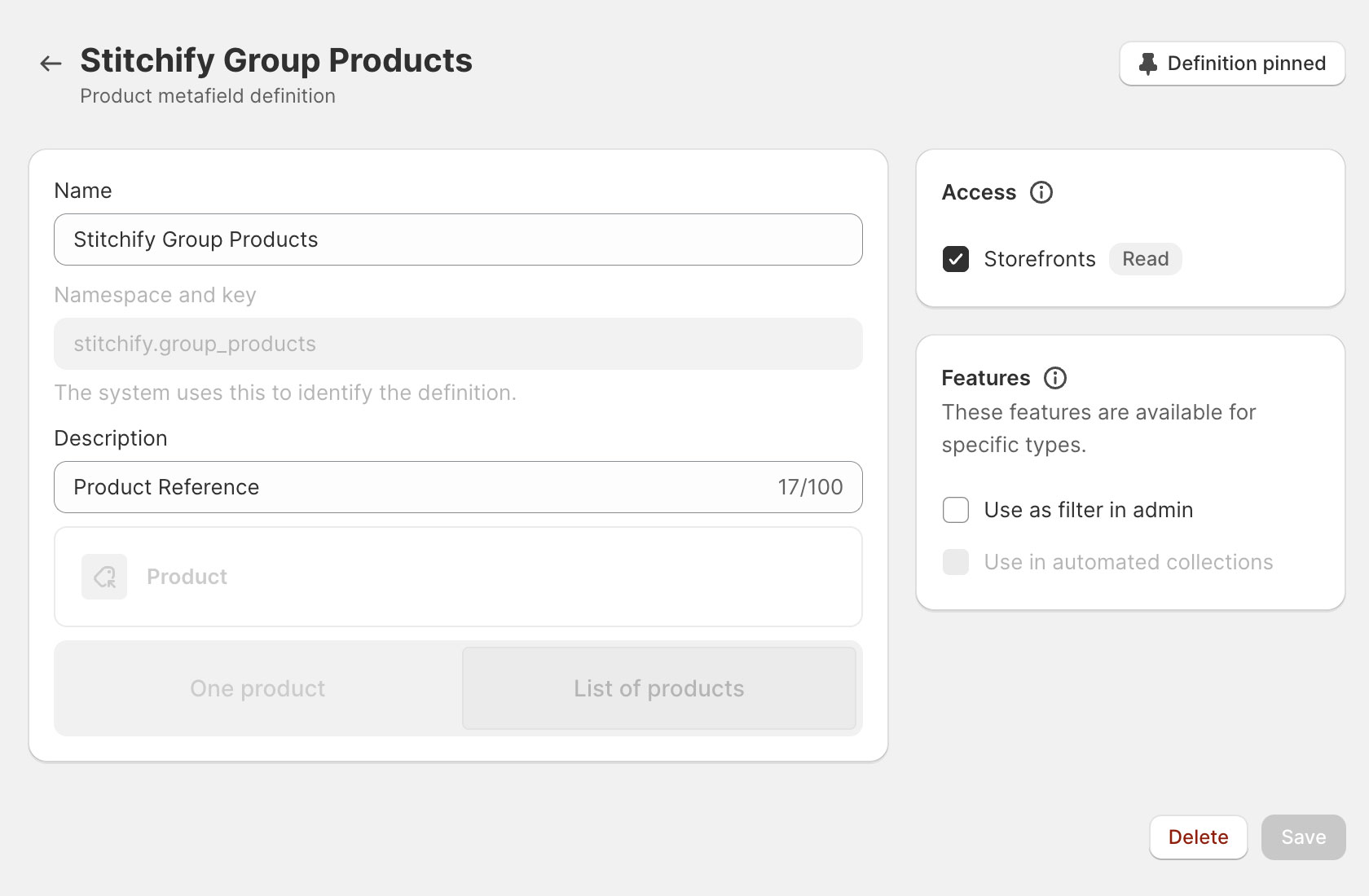Open the Features info icon

[1055, 378]
